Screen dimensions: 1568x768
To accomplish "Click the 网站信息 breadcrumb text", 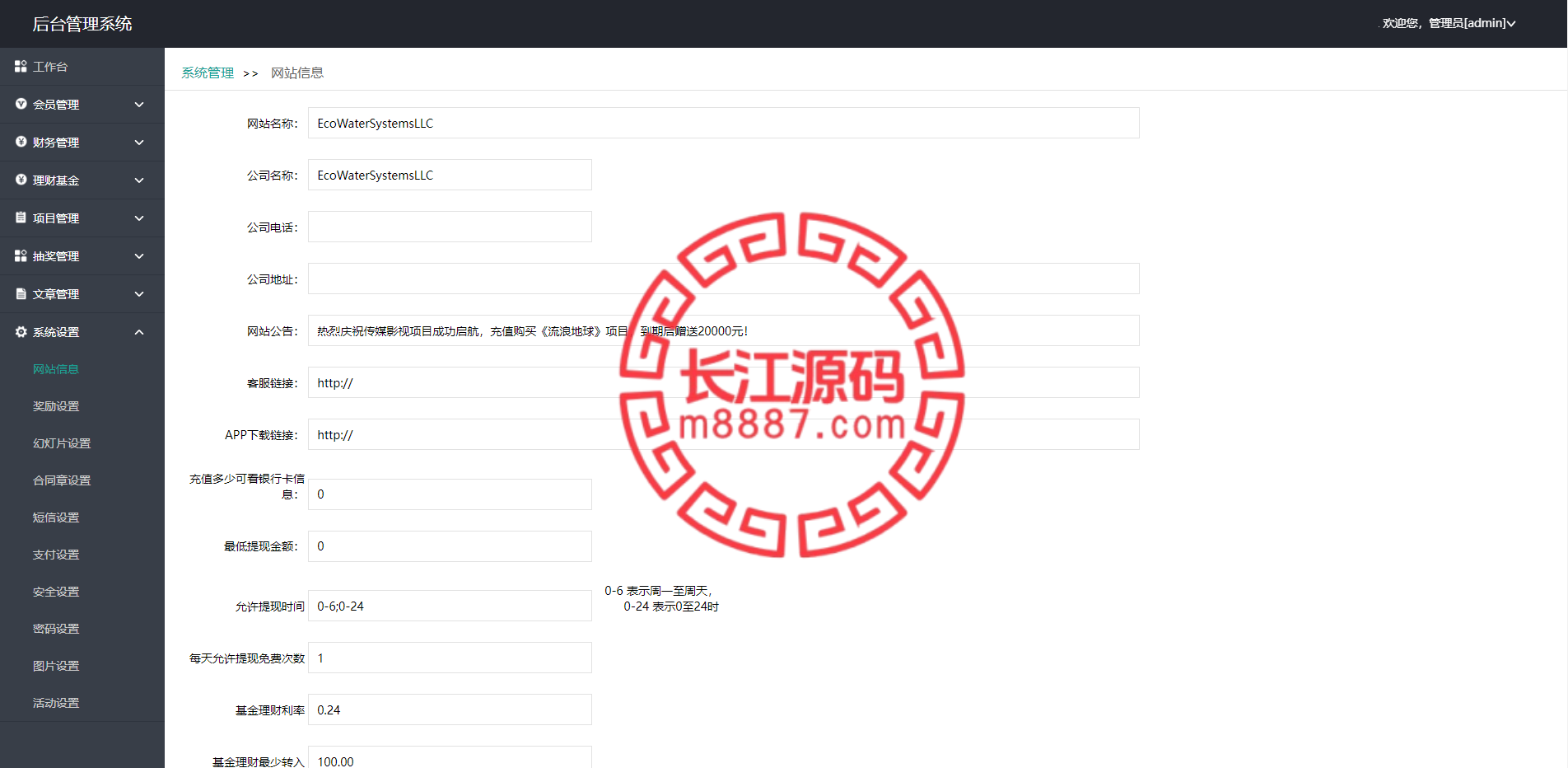I will [x=297, y=73].
